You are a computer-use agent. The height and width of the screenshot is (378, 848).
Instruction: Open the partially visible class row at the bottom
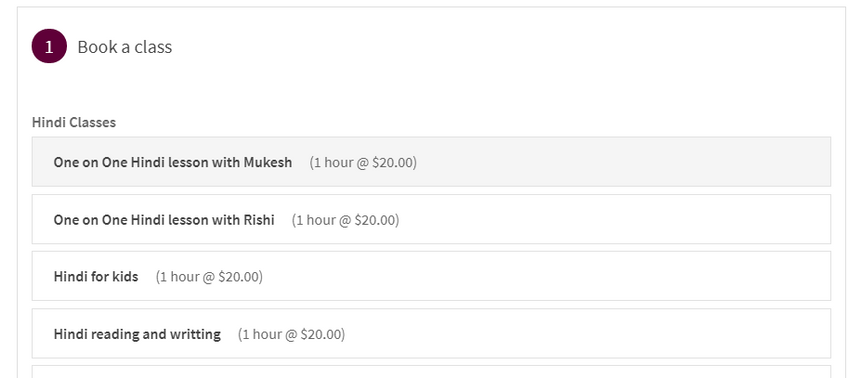coord(431,372)
